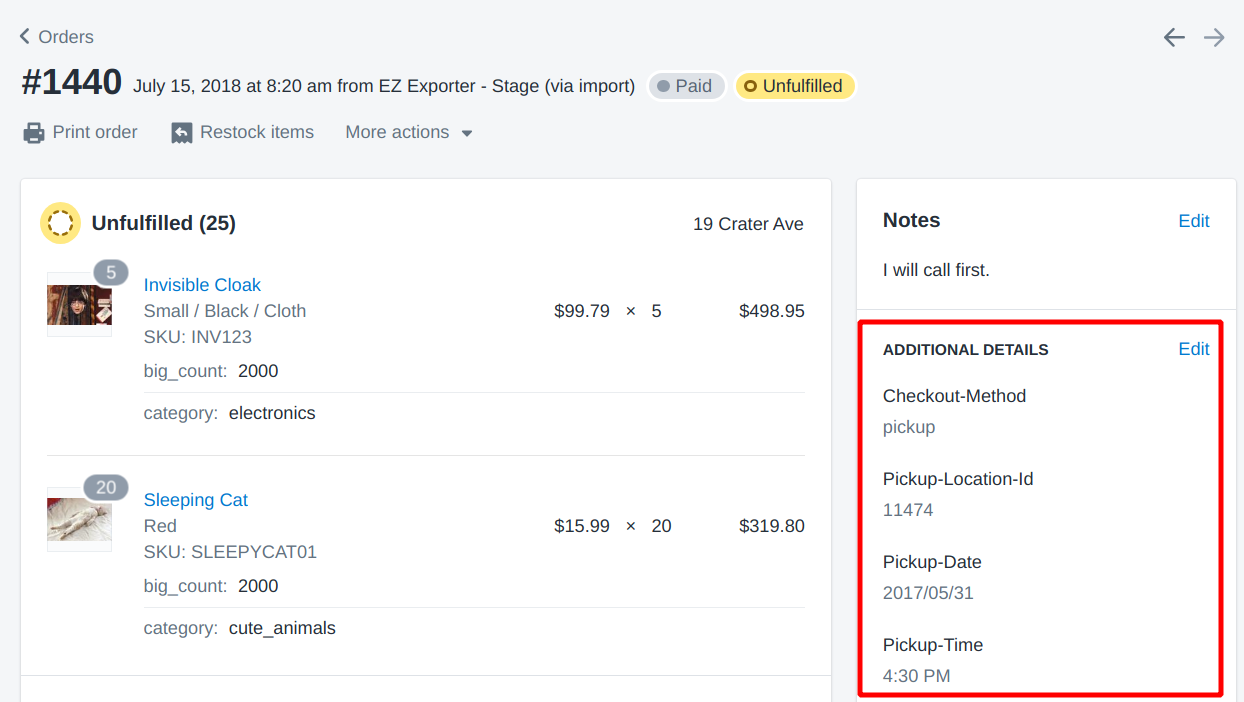
Task: Click order number #1440 heading
Action: (72, 83)
